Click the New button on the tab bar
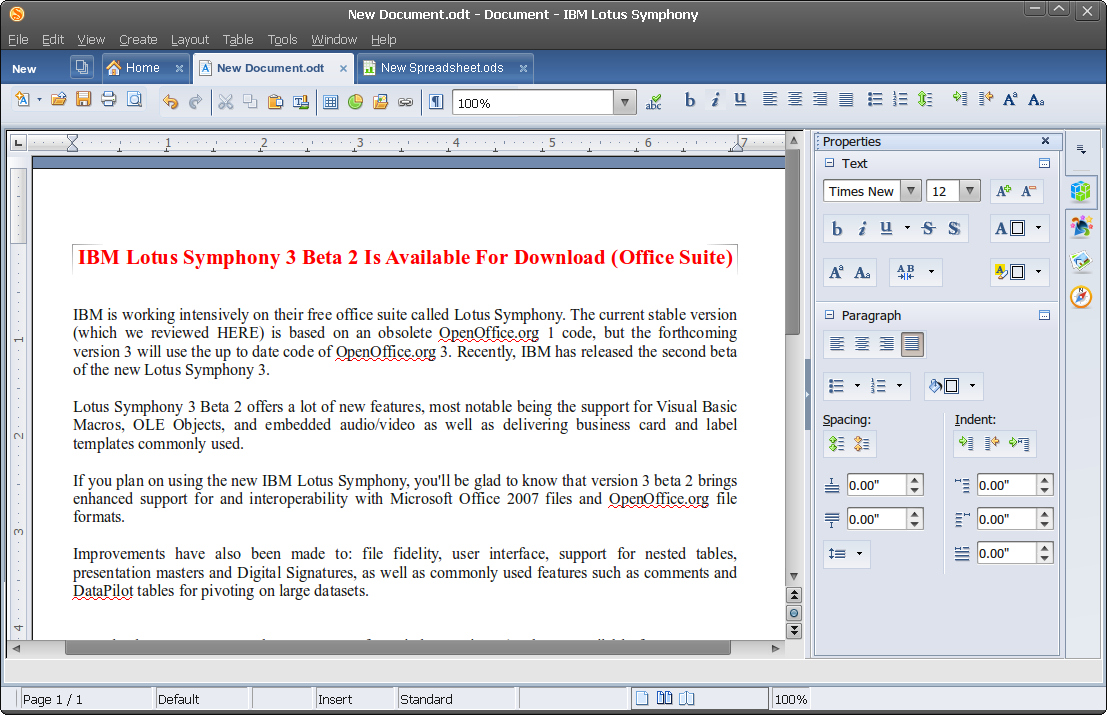The width and height of the screenshot is (1107, 715). (x=24, y=68)
